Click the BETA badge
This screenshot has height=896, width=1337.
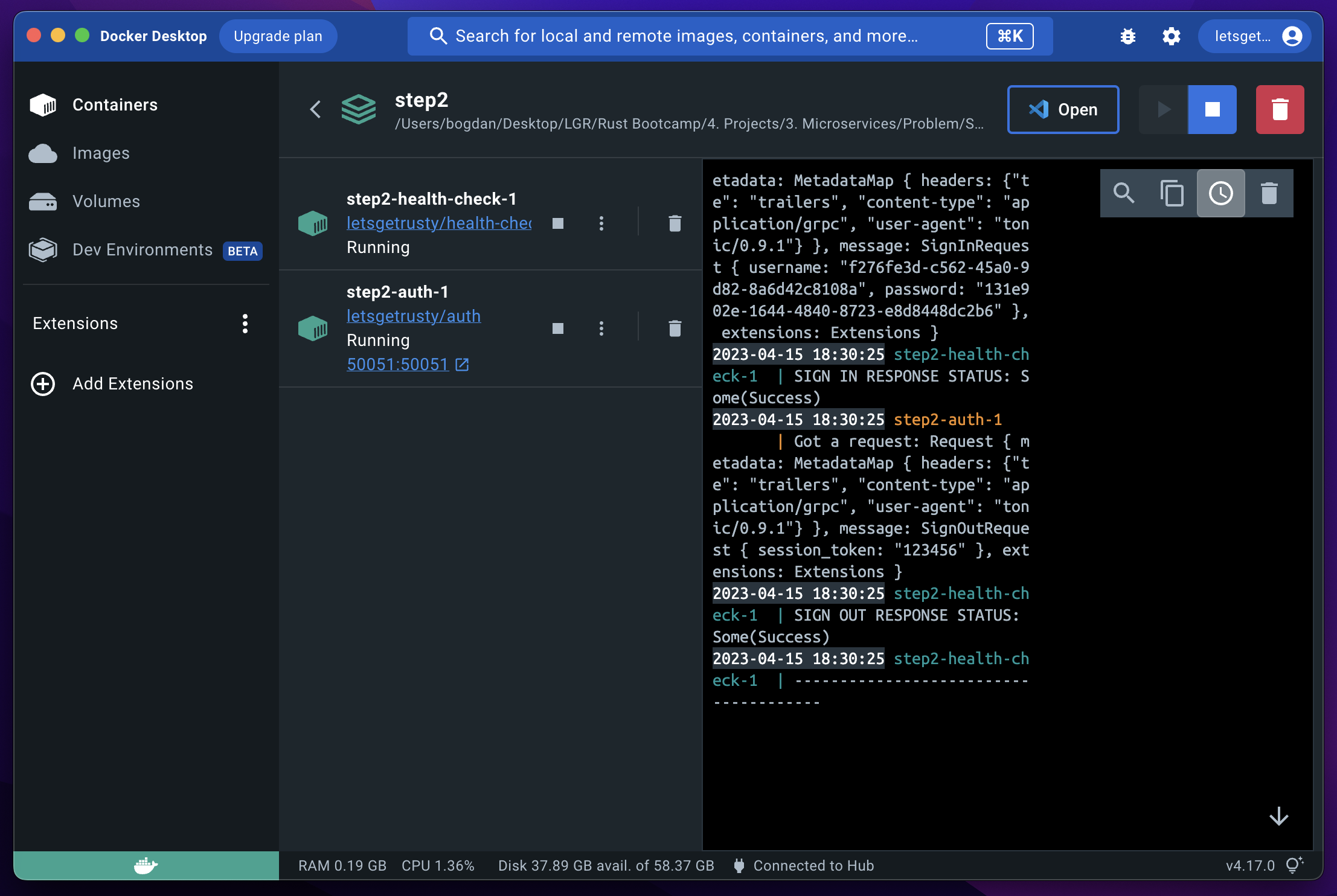click(x=243, y=251)
